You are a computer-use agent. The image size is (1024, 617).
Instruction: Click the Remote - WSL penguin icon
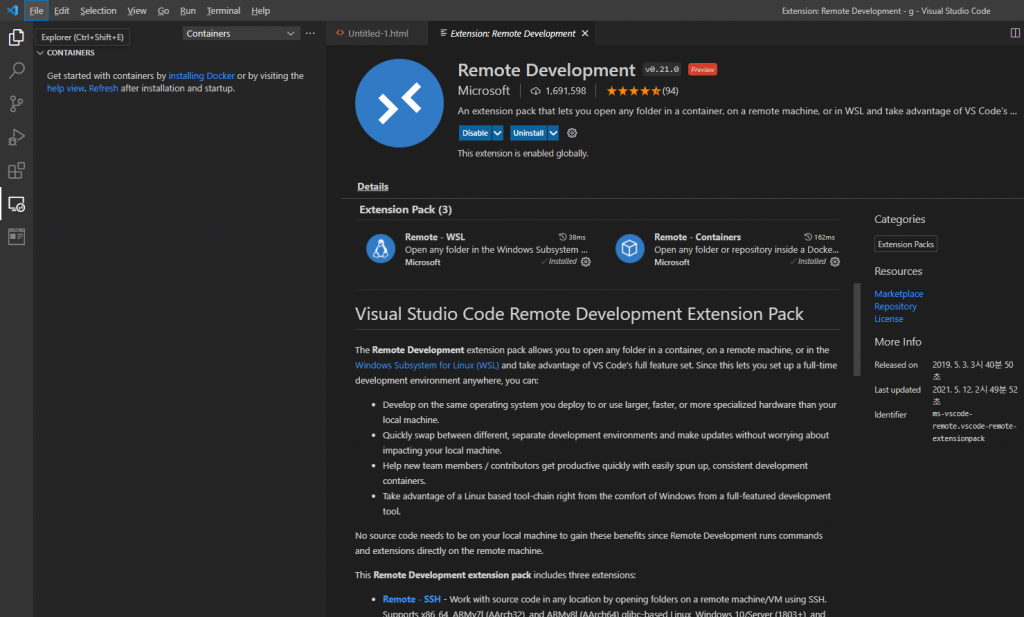pyautogui.click(x=380, y=249)
